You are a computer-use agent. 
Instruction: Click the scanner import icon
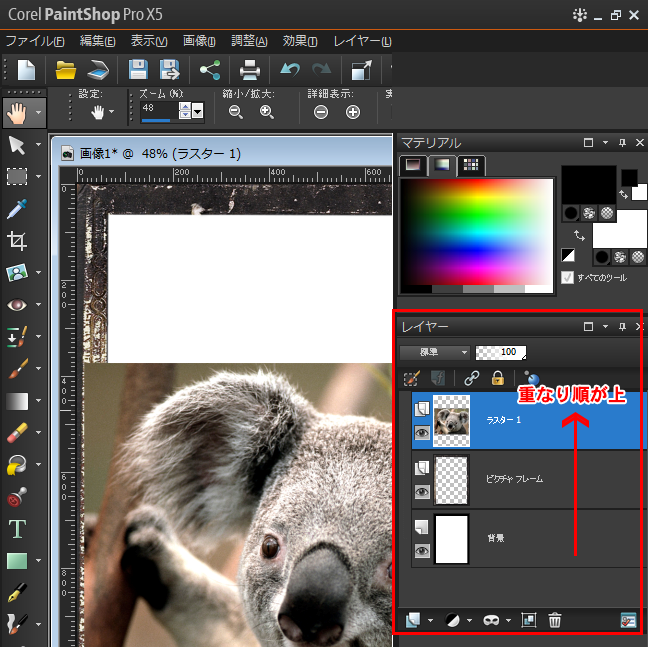[x=98, y=70]
